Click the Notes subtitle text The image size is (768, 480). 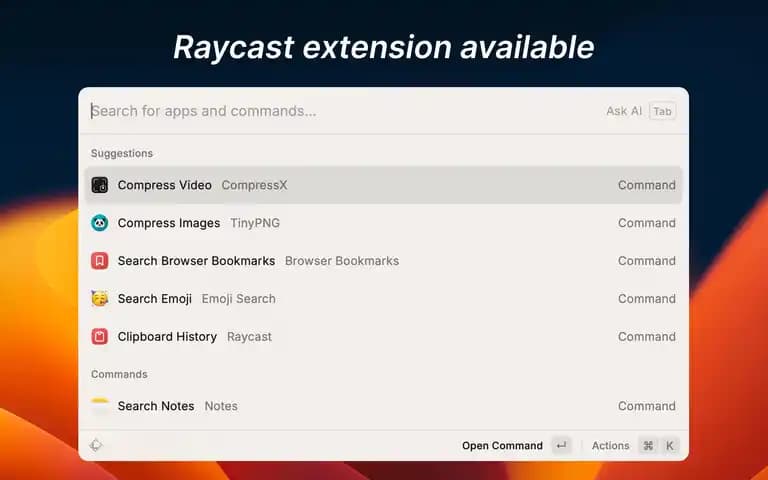[221, 406]
